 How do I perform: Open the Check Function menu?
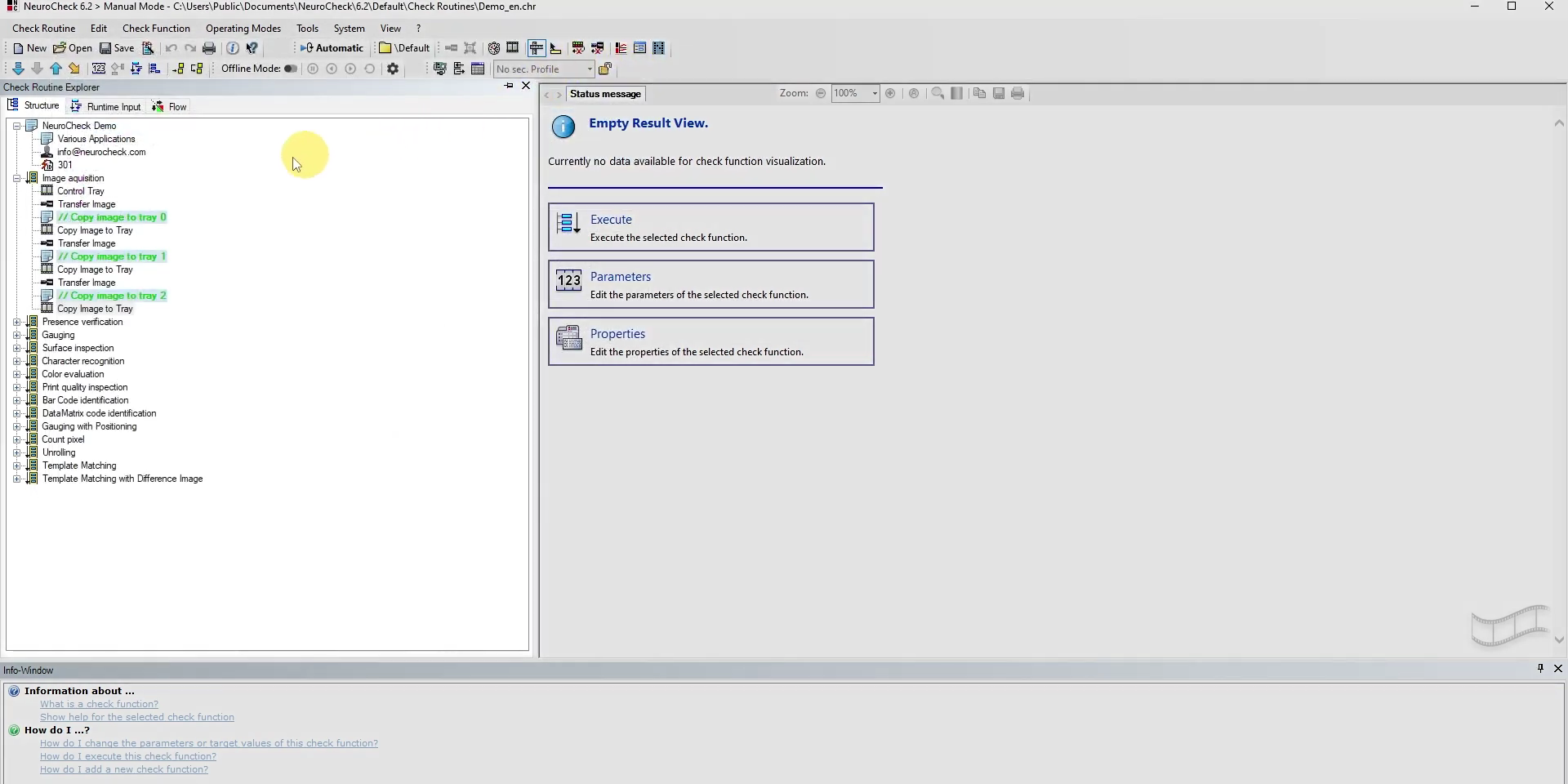tap(156, 29)
